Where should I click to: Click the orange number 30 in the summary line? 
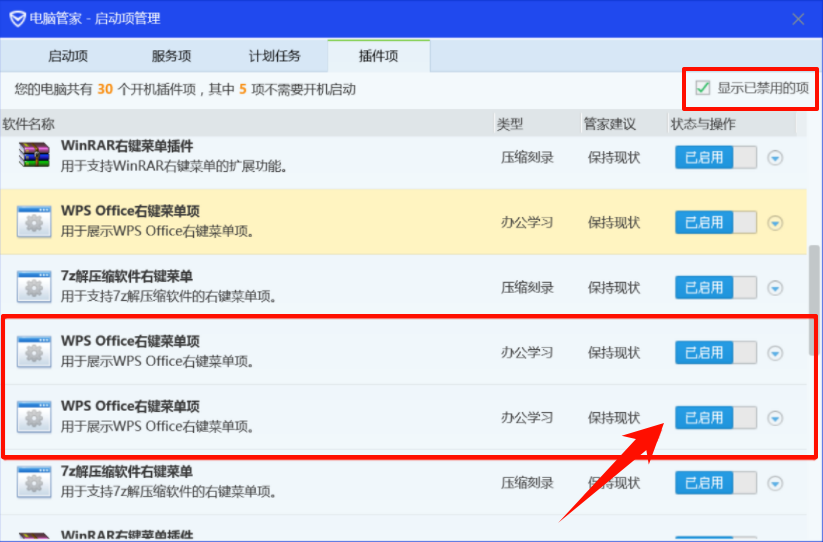coord(105,89)
